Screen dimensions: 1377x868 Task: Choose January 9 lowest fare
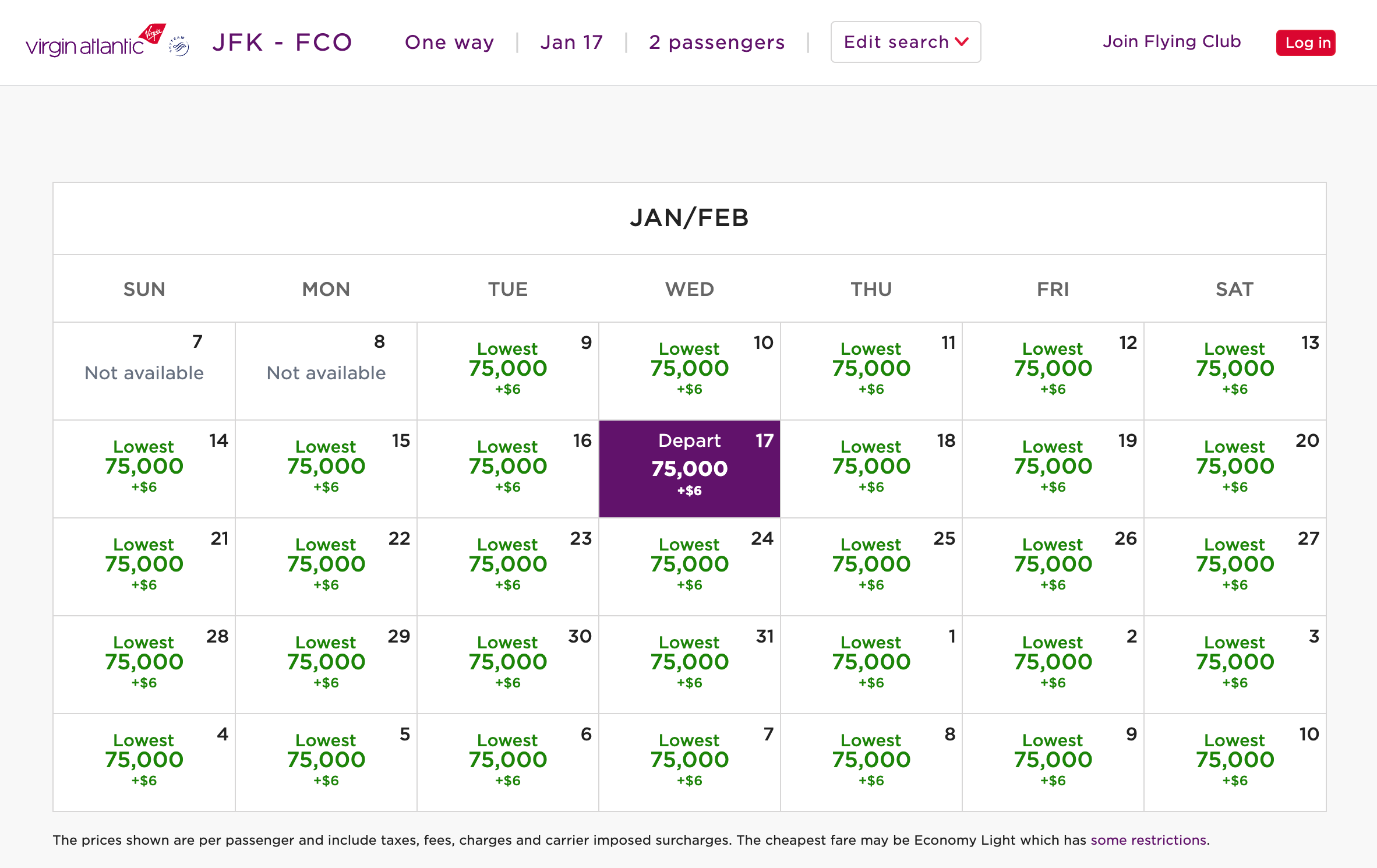[507, 371]
